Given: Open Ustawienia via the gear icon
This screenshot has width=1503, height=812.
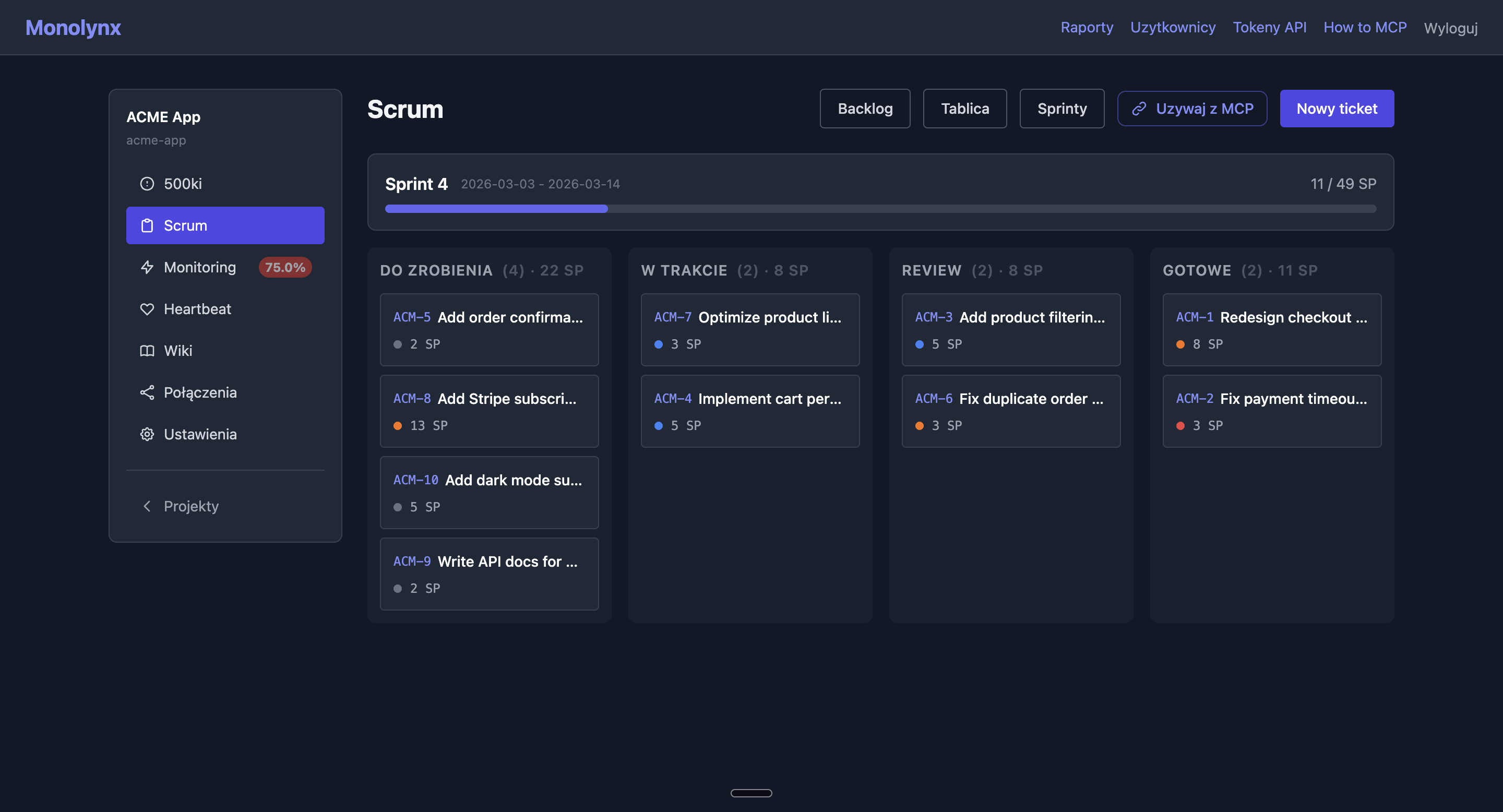Looking at the screenshot, I should coord(147,434).
